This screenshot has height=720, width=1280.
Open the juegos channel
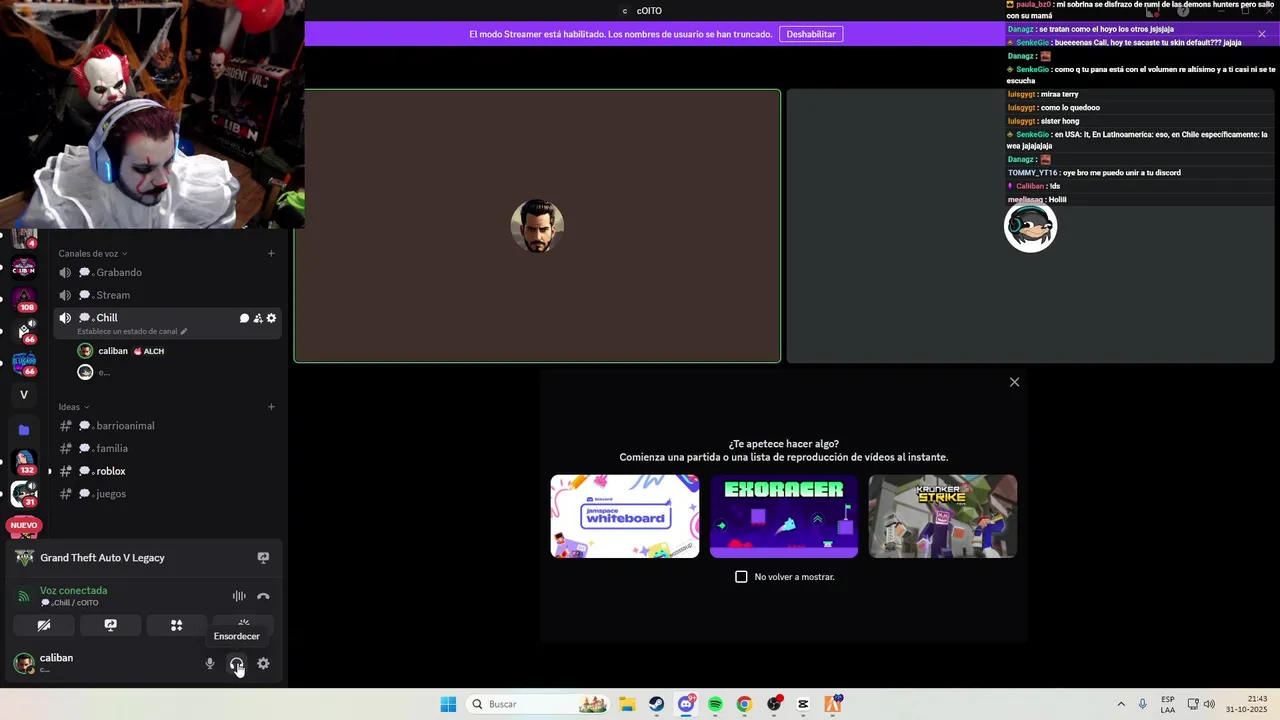coord(167,494)
